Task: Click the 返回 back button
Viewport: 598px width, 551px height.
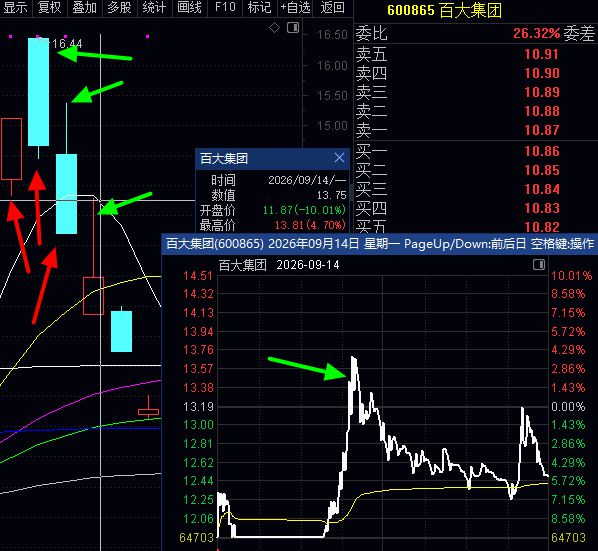Action: (x=333, y=8)
